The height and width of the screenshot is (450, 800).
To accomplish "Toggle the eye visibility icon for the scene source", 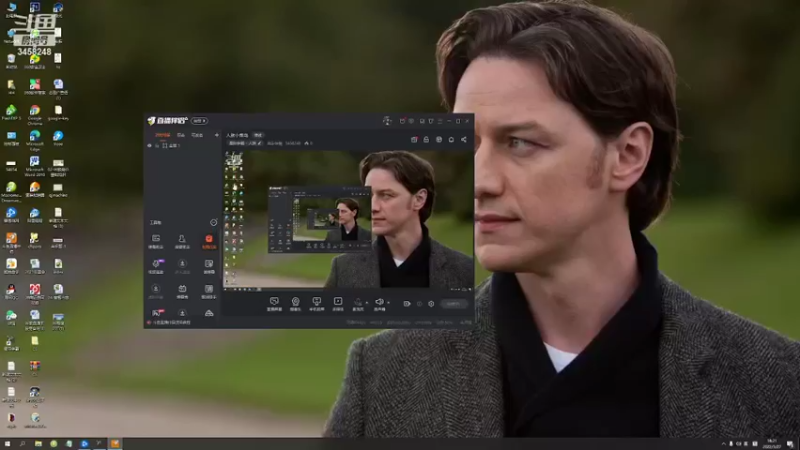I will tap(149, 145).
